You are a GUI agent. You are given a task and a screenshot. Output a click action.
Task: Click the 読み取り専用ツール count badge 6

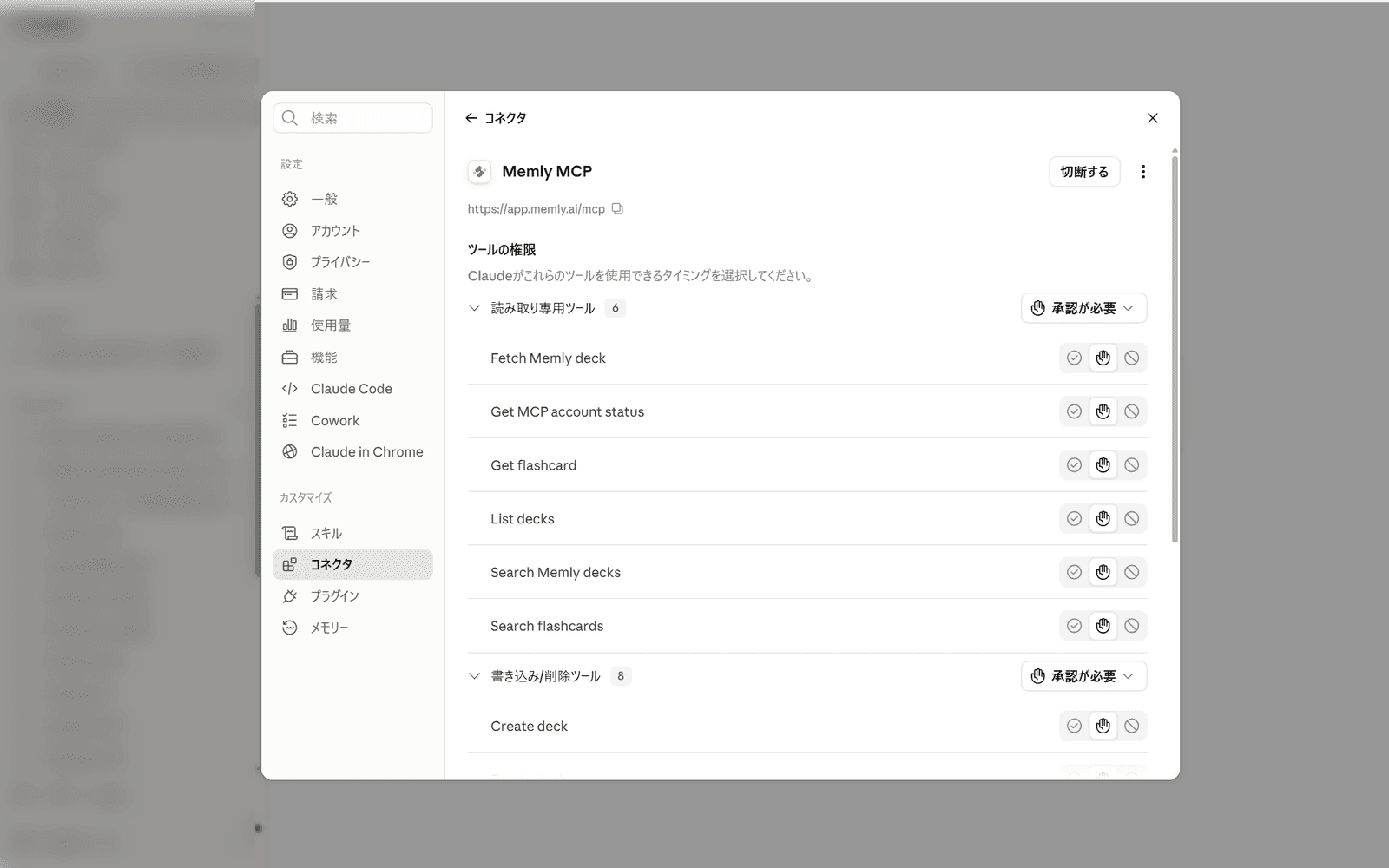coord(615,308)
